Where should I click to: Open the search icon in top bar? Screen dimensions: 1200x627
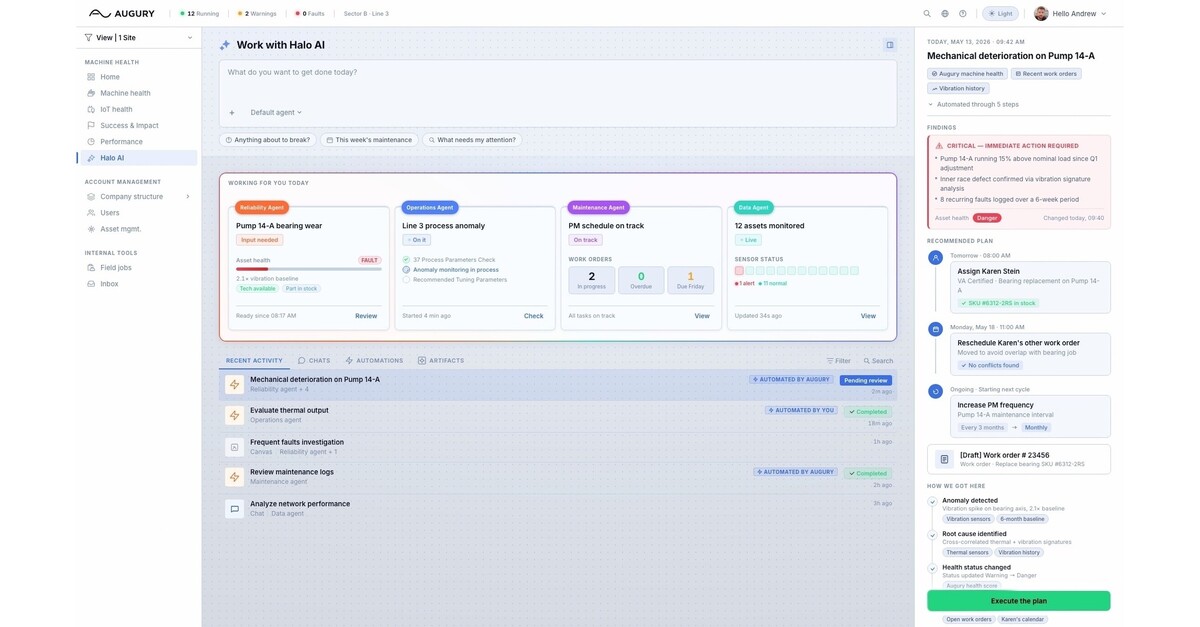tap(927, 14)
